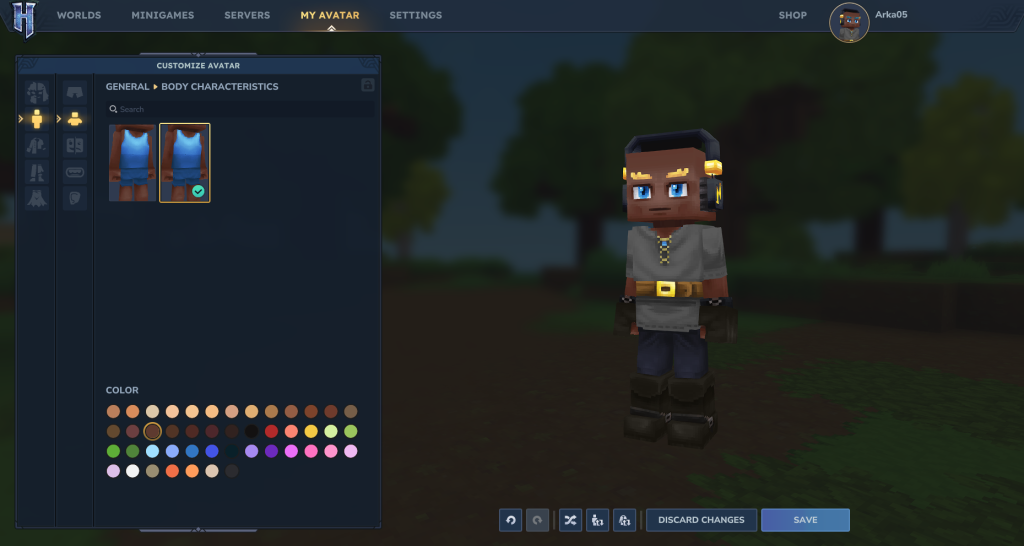
Task: Click the GENERAL breadcrumb link
Action: click(127, 86)
